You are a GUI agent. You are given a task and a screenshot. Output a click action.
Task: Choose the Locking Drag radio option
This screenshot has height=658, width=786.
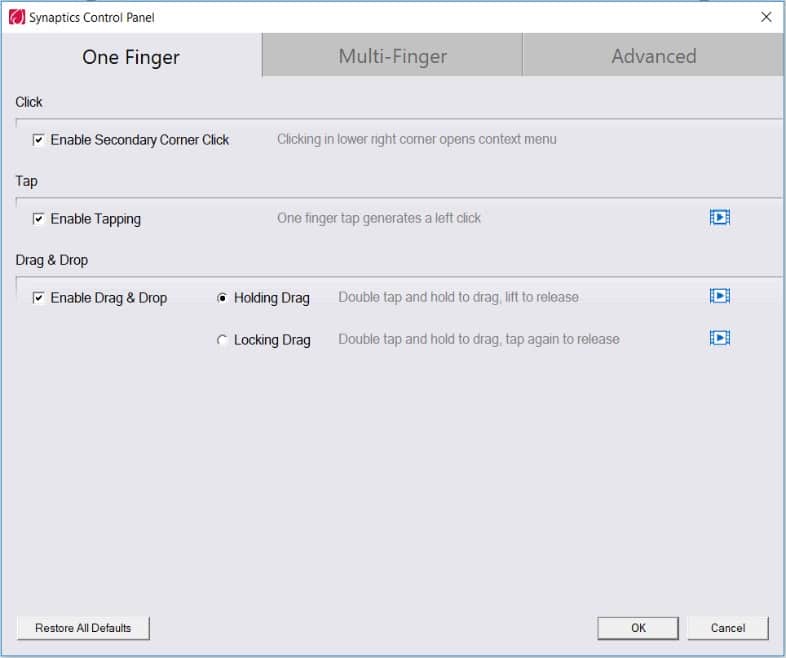click(222, 340)
